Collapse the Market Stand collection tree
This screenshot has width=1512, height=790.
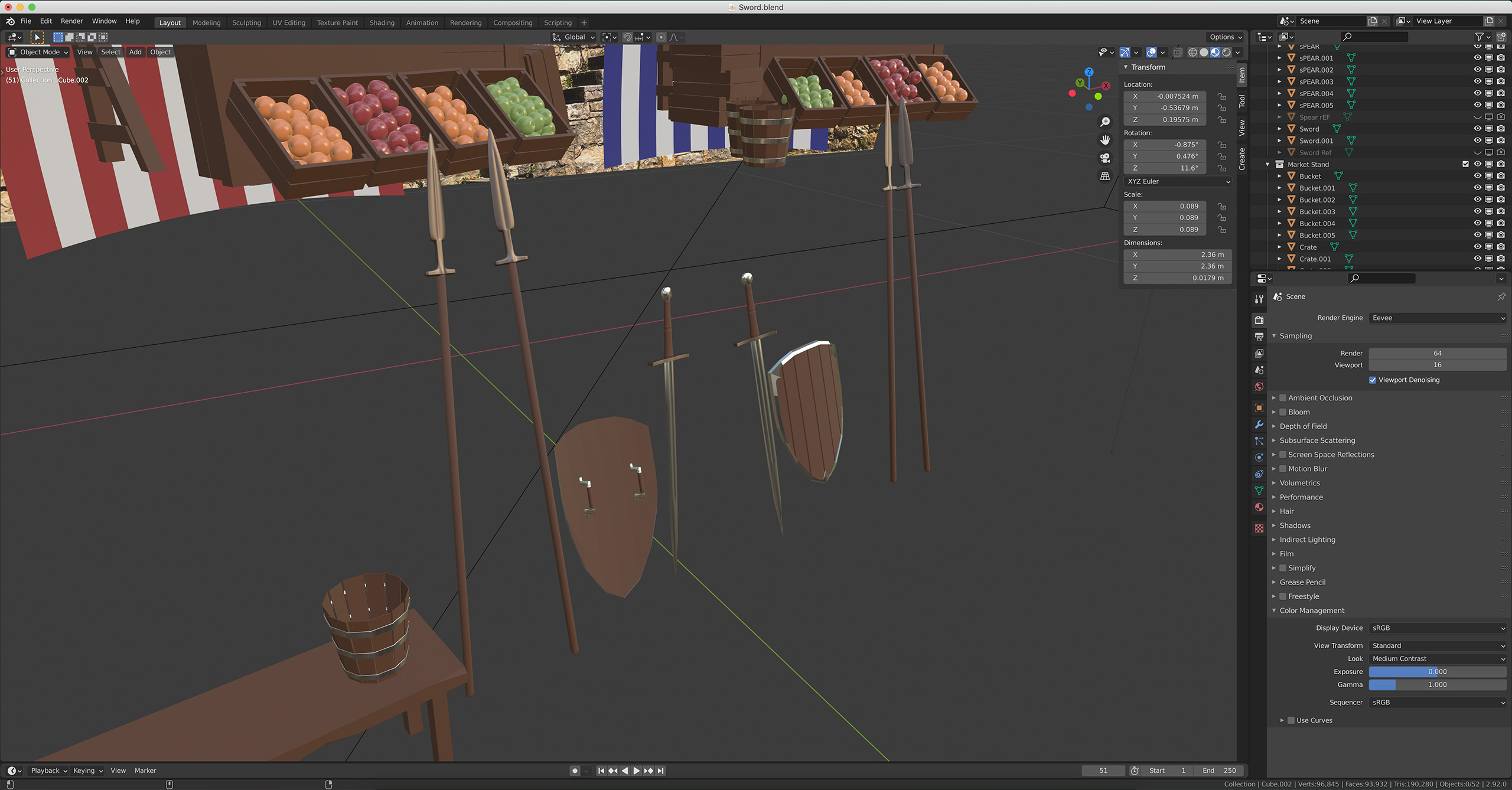coord(1267,165)
